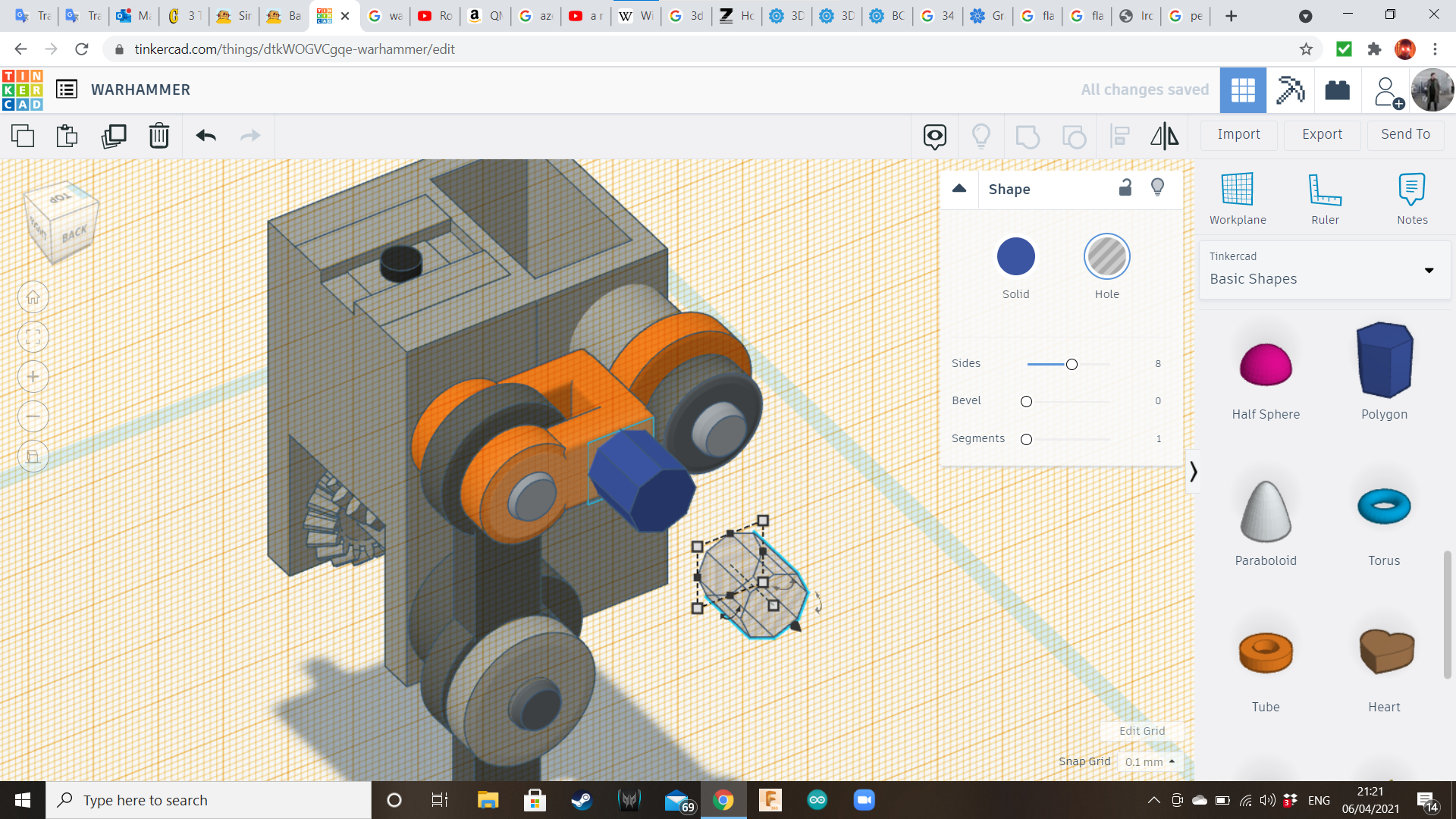Click the Import button
The width and height of the screenshot is (1456, 819).
click(1238, 134)
